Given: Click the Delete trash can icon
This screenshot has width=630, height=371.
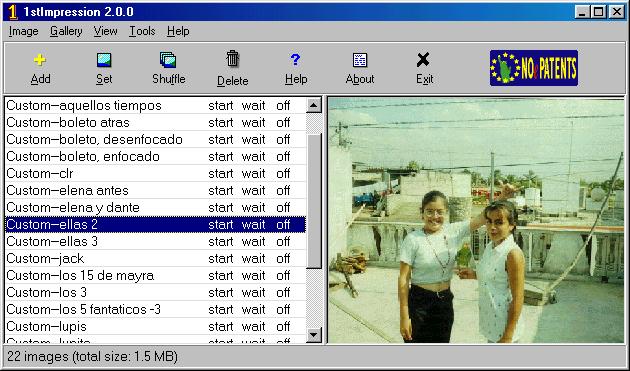Looking at the screenshot, I should (x=232, y=59).
